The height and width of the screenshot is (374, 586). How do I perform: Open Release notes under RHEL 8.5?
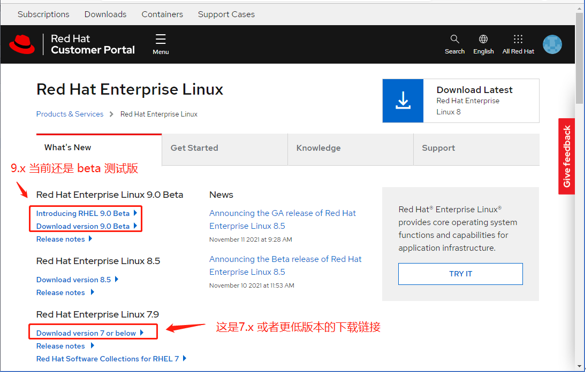(x=65, y=293)
